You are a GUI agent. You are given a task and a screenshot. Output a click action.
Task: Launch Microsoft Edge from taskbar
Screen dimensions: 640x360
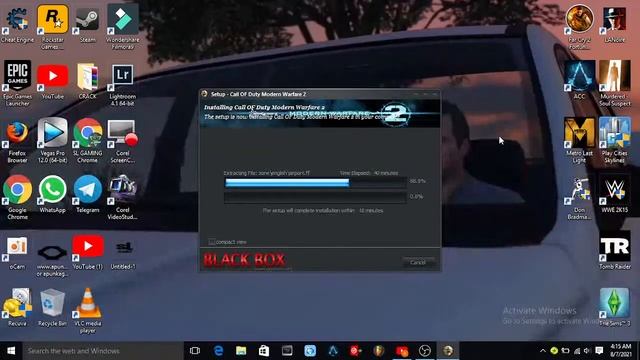pos(218,351)
